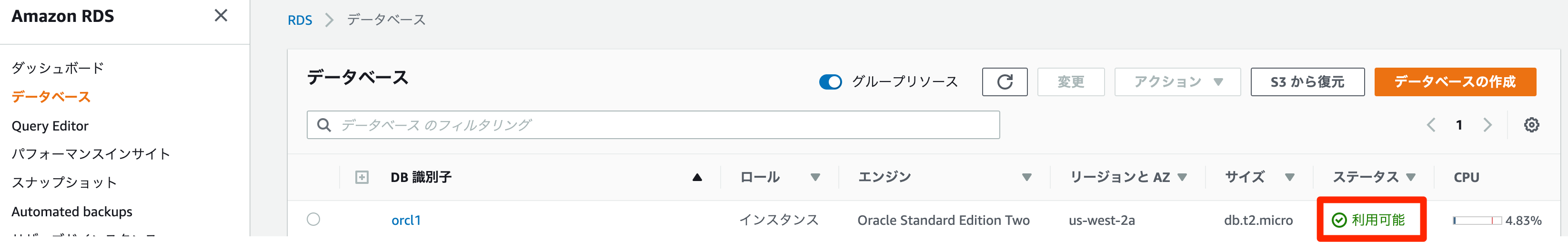Select the orcl1 database radio button
This screenshot has height=242, width=1568.
(313, 220)
